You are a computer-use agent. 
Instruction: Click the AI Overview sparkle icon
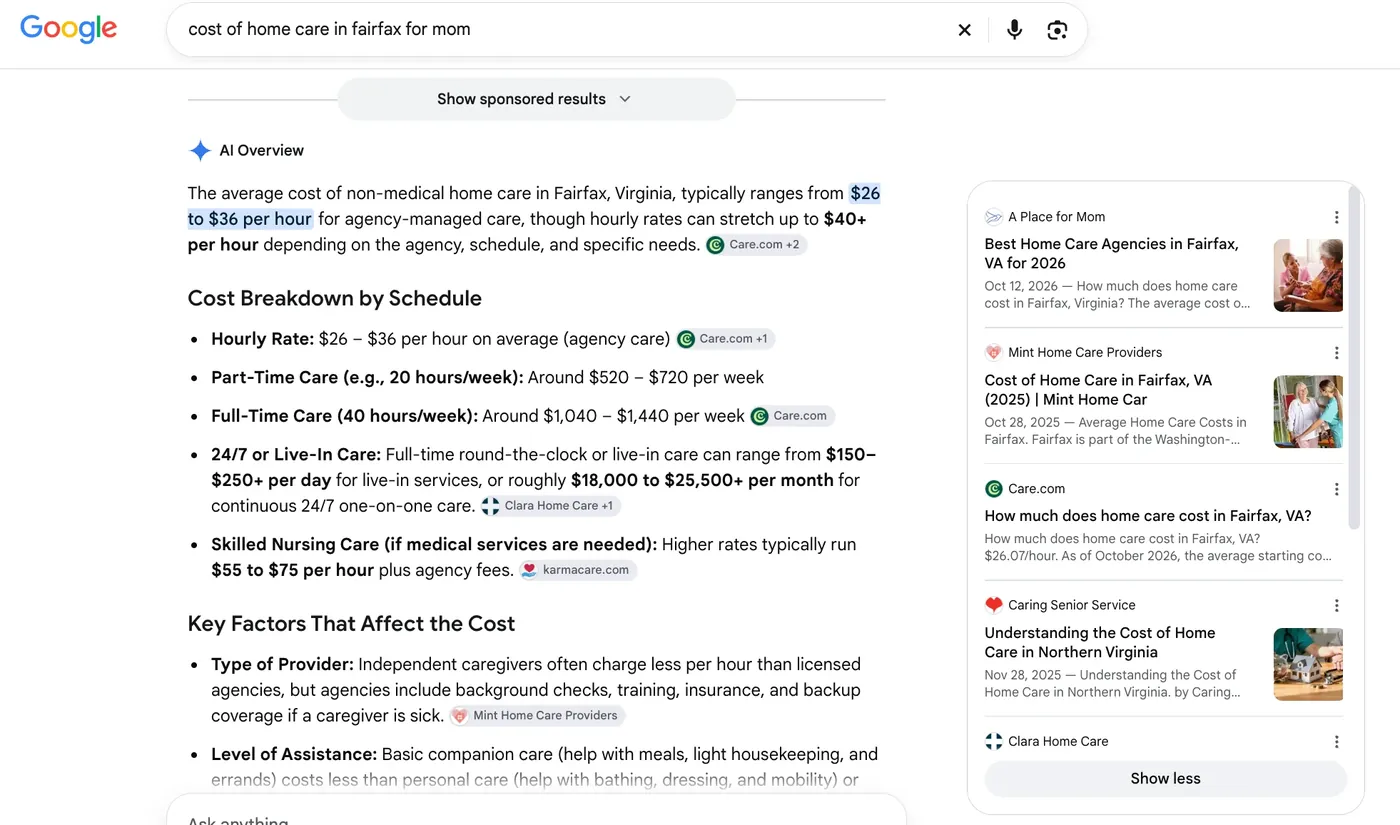pyautogui.click(x=200, y=151)
